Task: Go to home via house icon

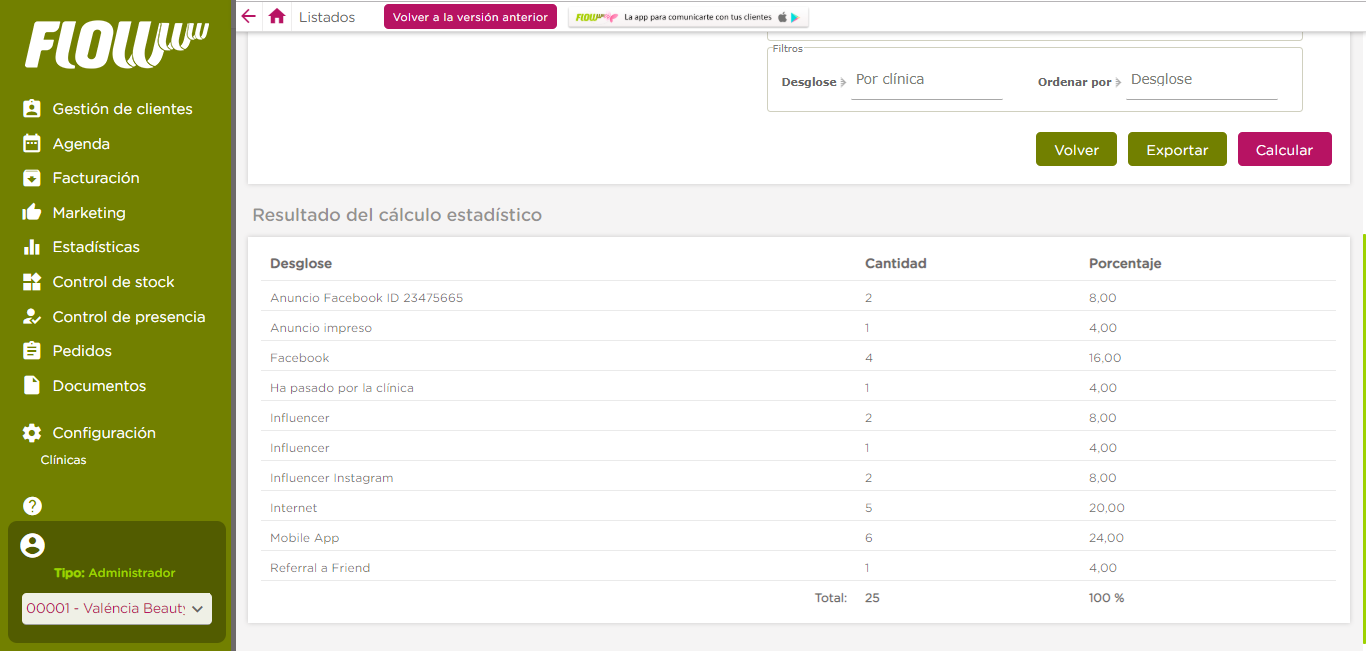Action: pos(277,17)
